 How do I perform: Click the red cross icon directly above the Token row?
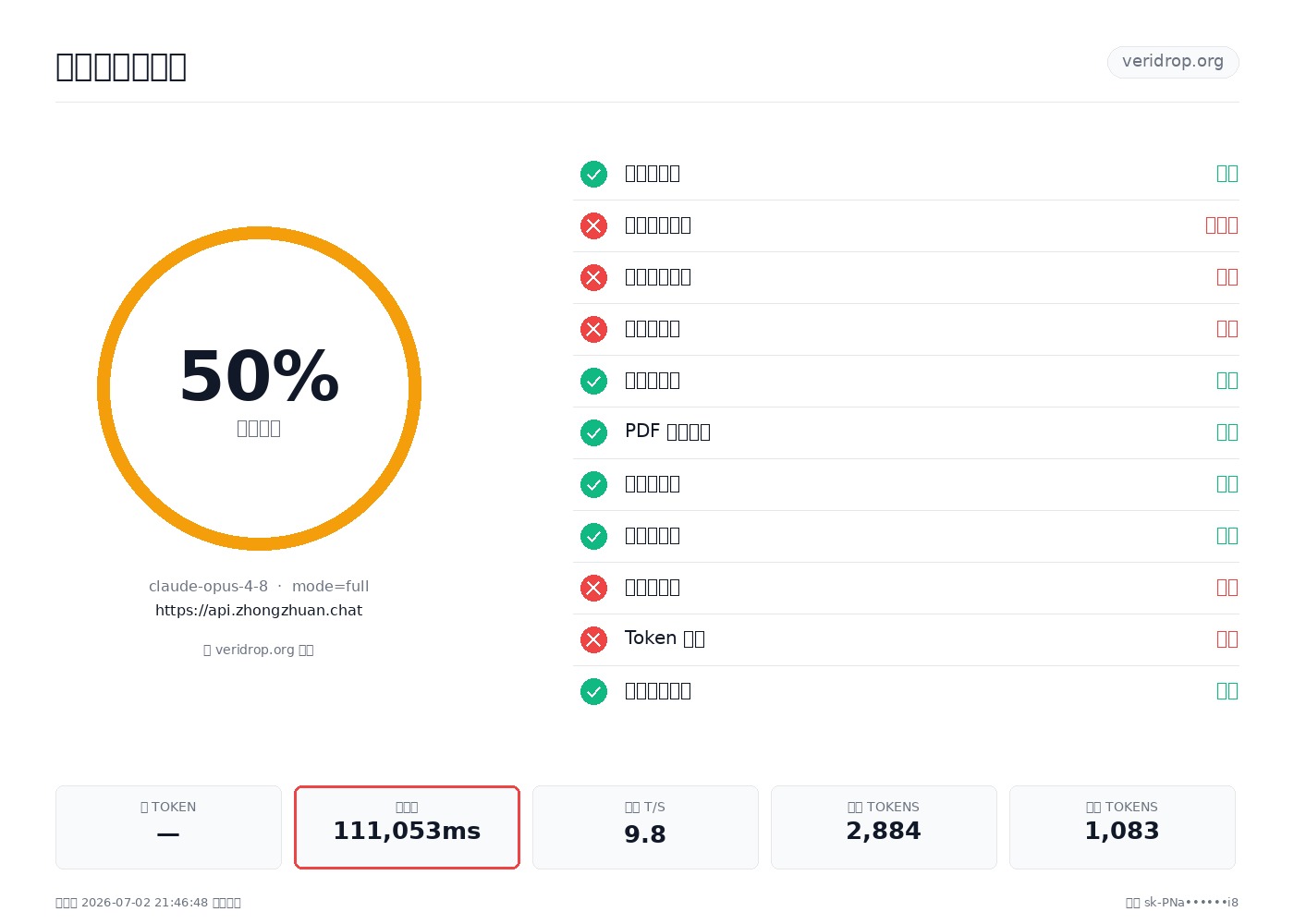593,588
